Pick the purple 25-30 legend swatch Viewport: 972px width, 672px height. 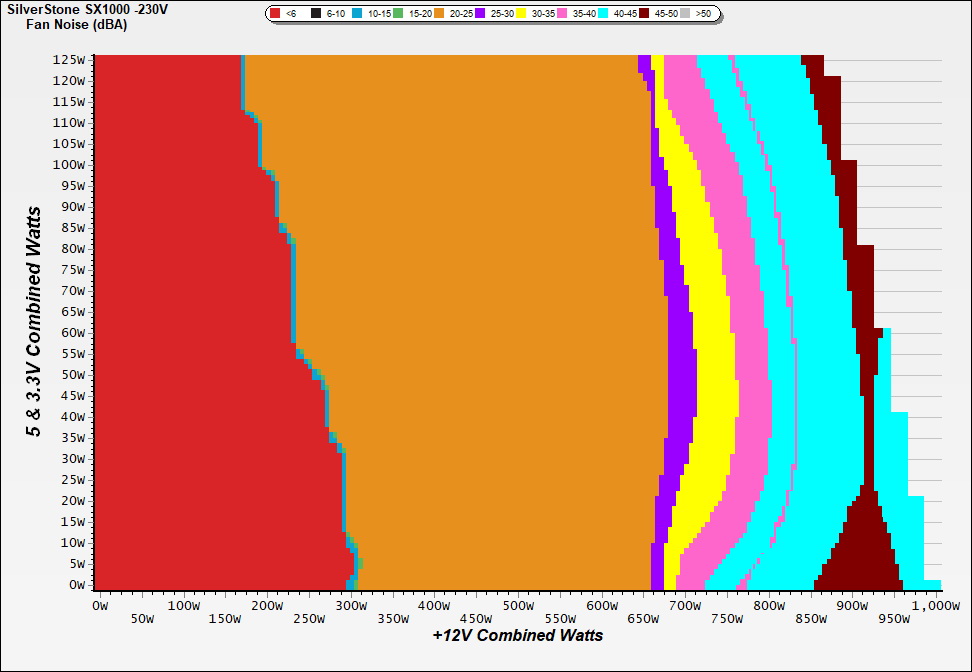tap(481, 14)
